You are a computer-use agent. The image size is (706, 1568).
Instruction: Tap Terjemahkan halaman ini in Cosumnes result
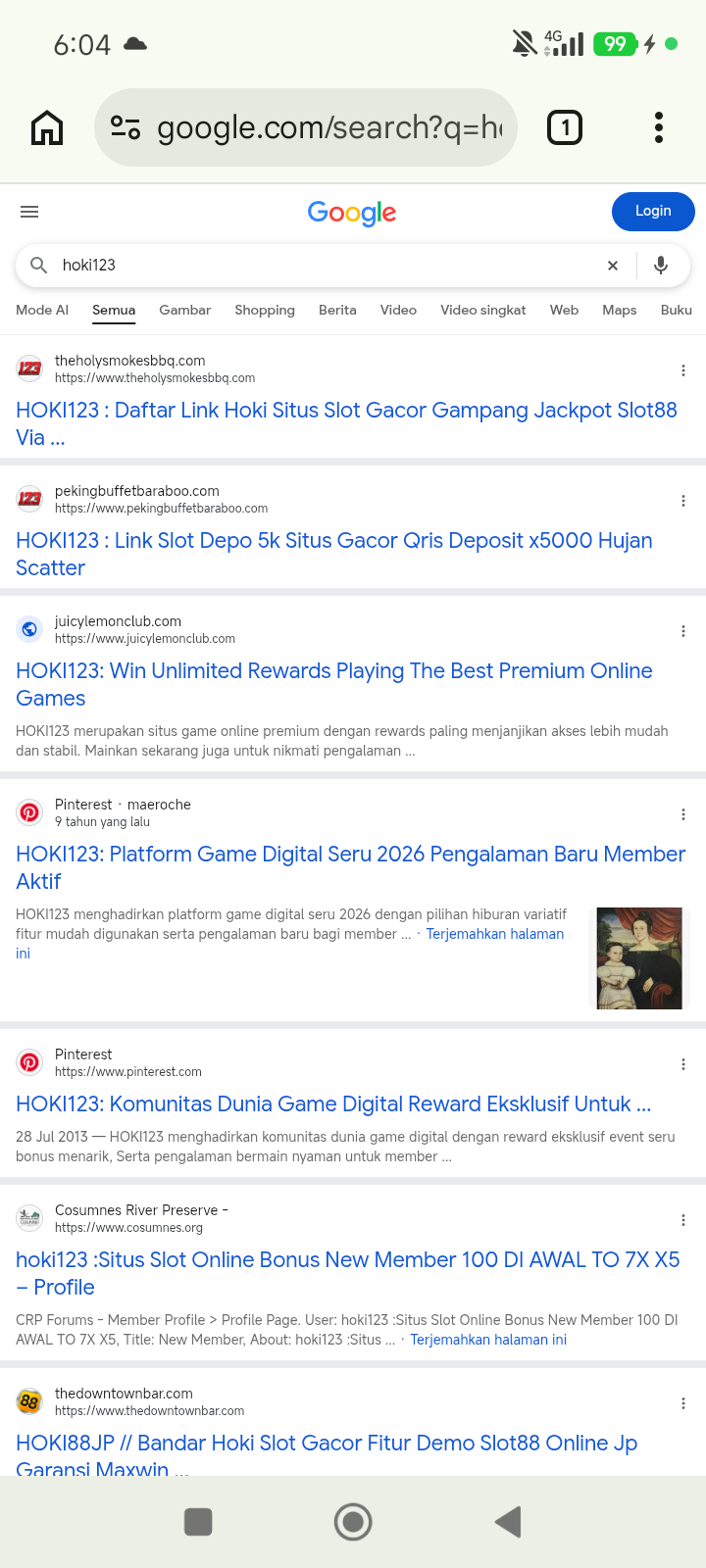pos(488,1340)
